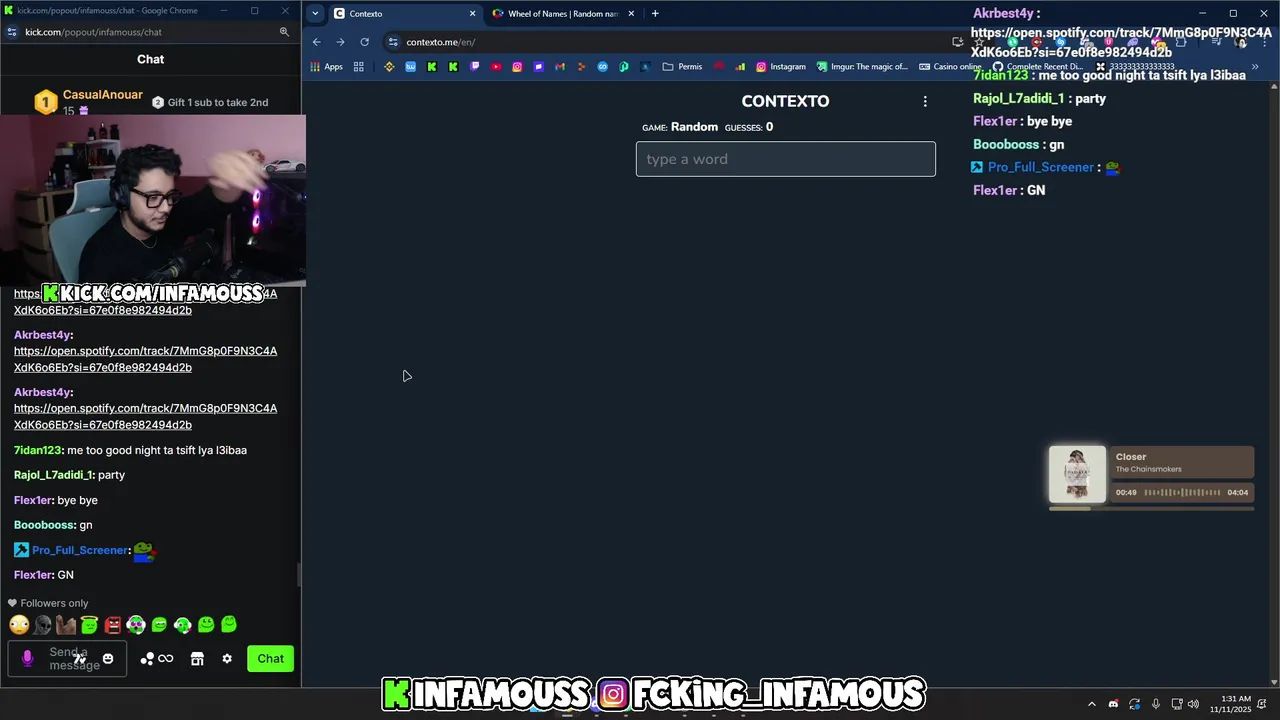1280x720 pixels.
Task: Click username Booobooss in chat
Action: (x=44, y=525)
